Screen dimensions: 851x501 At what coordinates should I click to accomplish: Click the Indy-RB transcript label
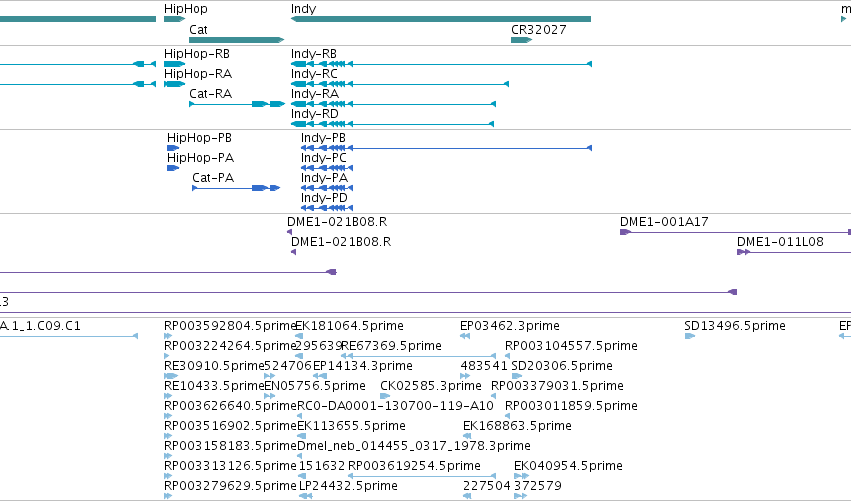[x=314, y=54]
